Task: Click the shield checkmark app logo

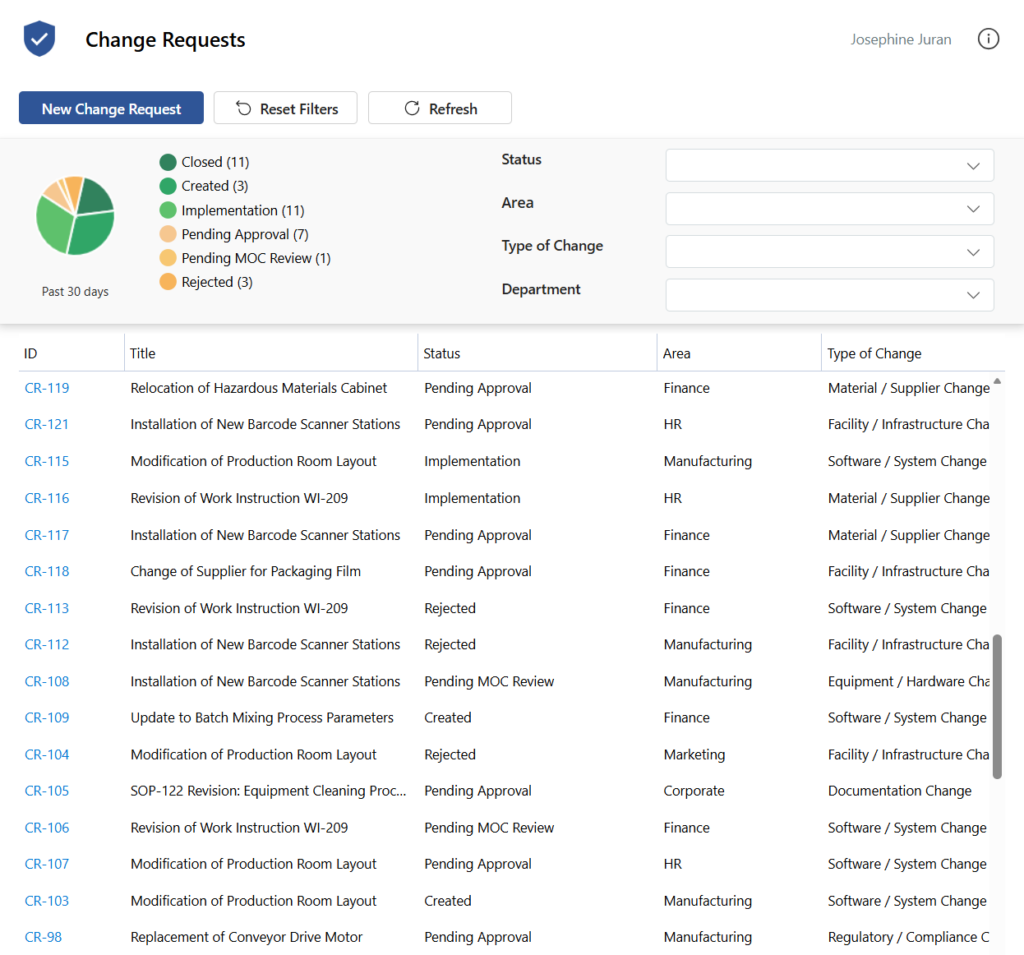Action: click(x=39, y=39)
